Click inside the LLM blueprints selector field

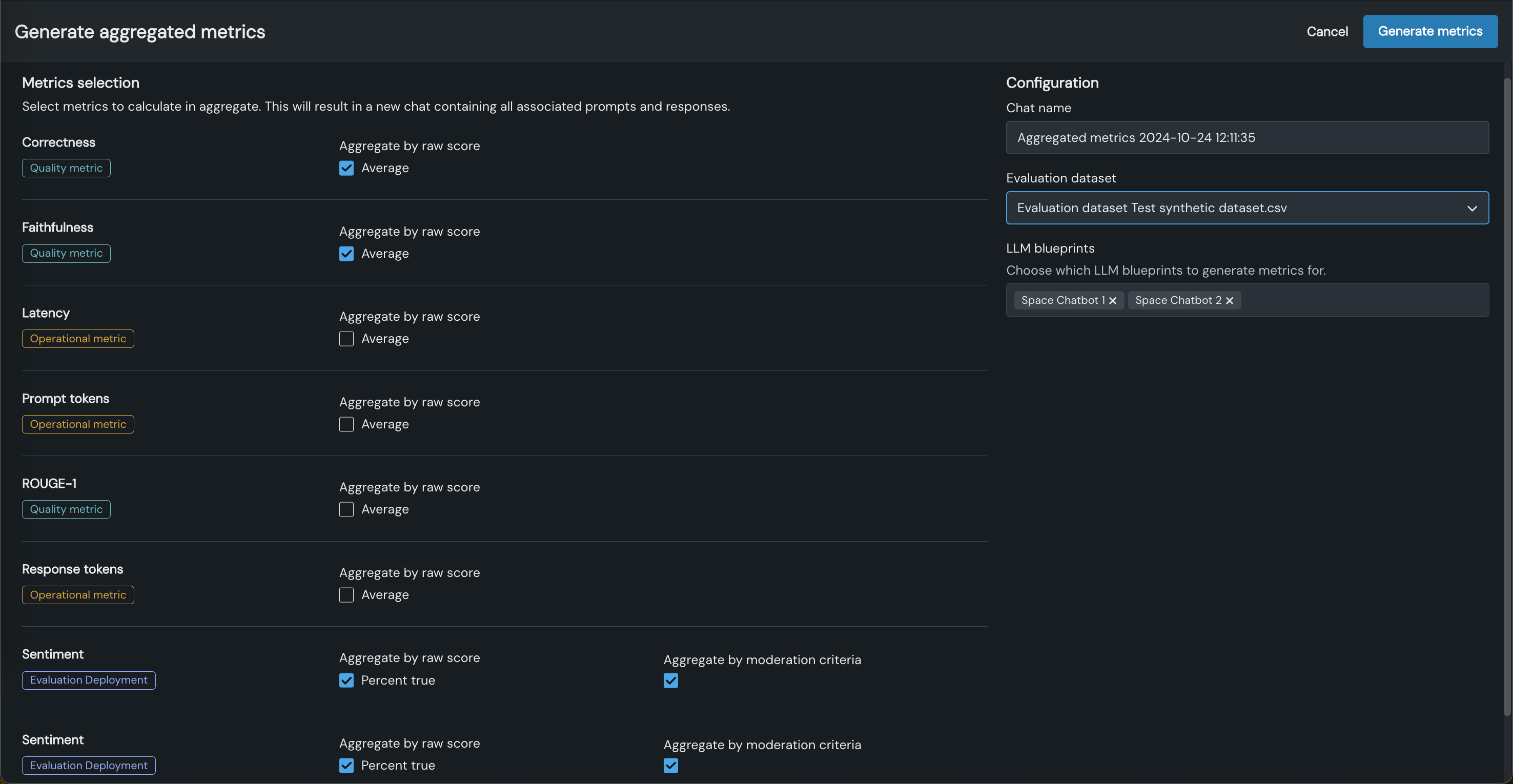(1363, 301)
